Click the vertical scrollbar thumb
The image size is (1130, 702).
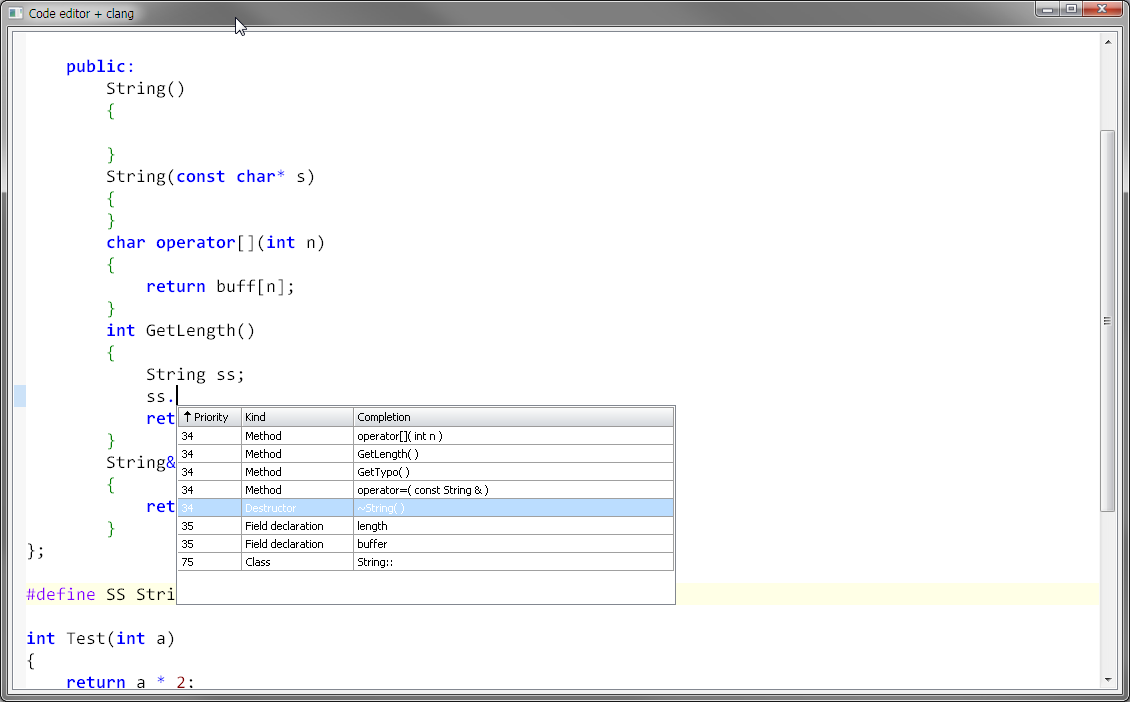(1107, 320)
